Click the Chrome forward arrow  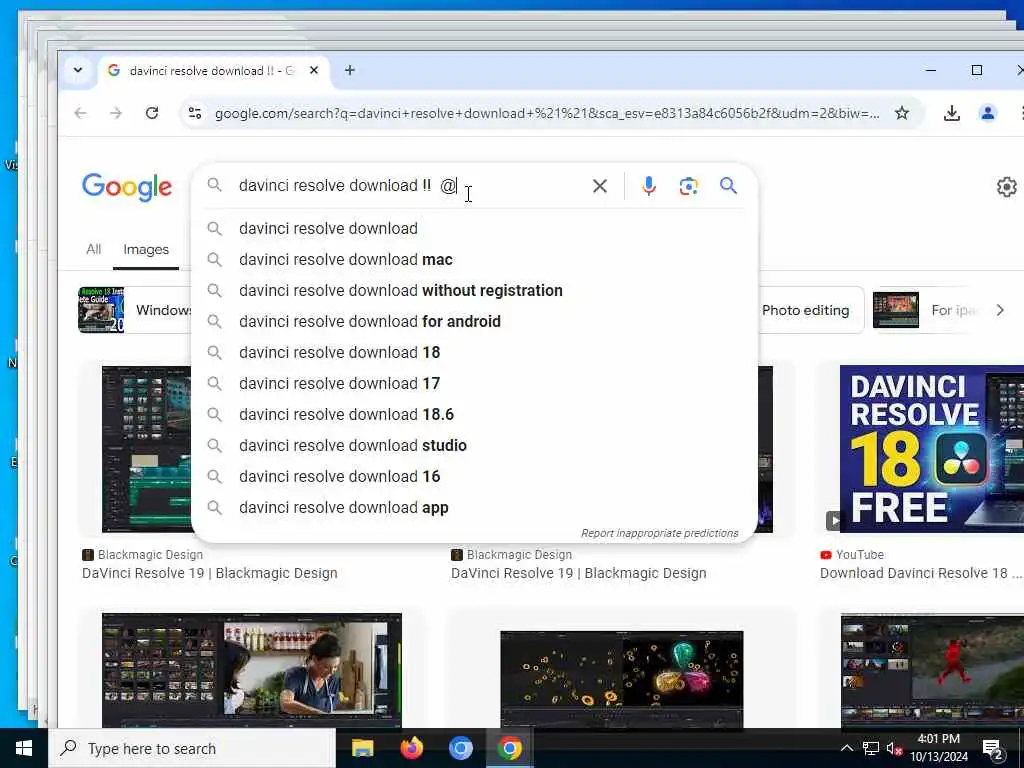click(x=116, y=113)
